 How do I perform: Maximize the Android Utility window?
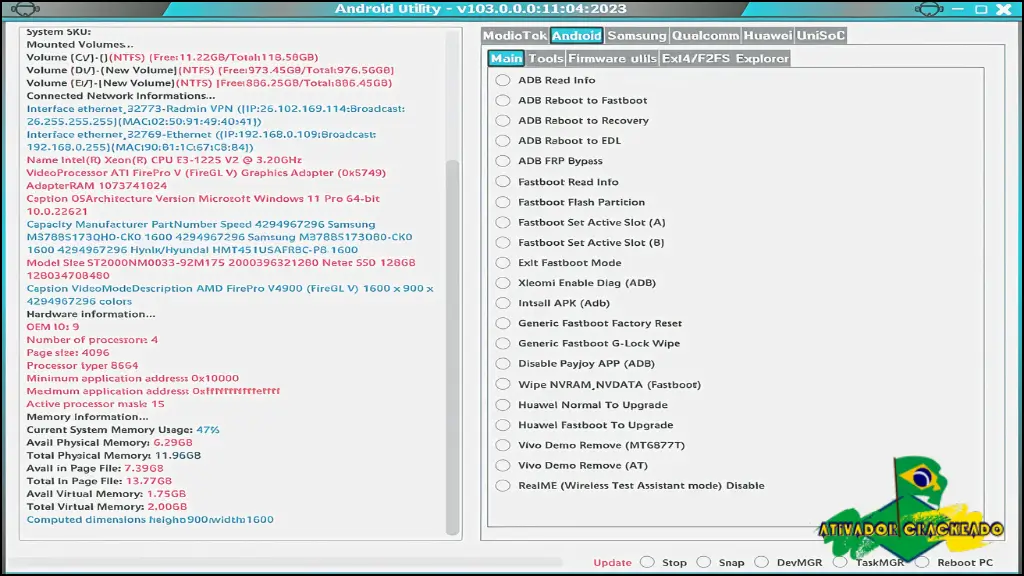[981, 9]
